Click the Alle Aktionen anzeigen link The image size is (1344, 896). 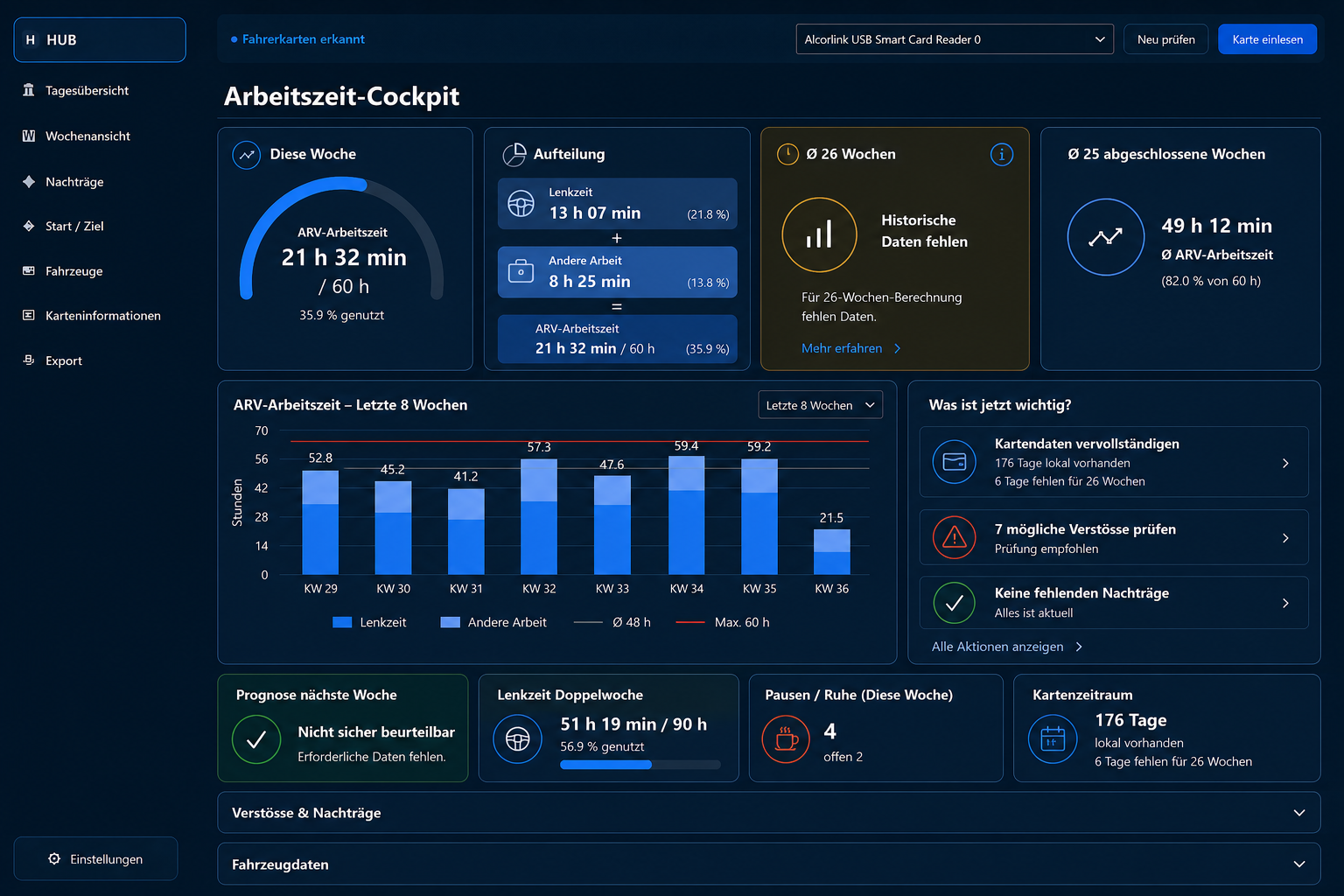pyautogui.click(x=1007, y=647)
